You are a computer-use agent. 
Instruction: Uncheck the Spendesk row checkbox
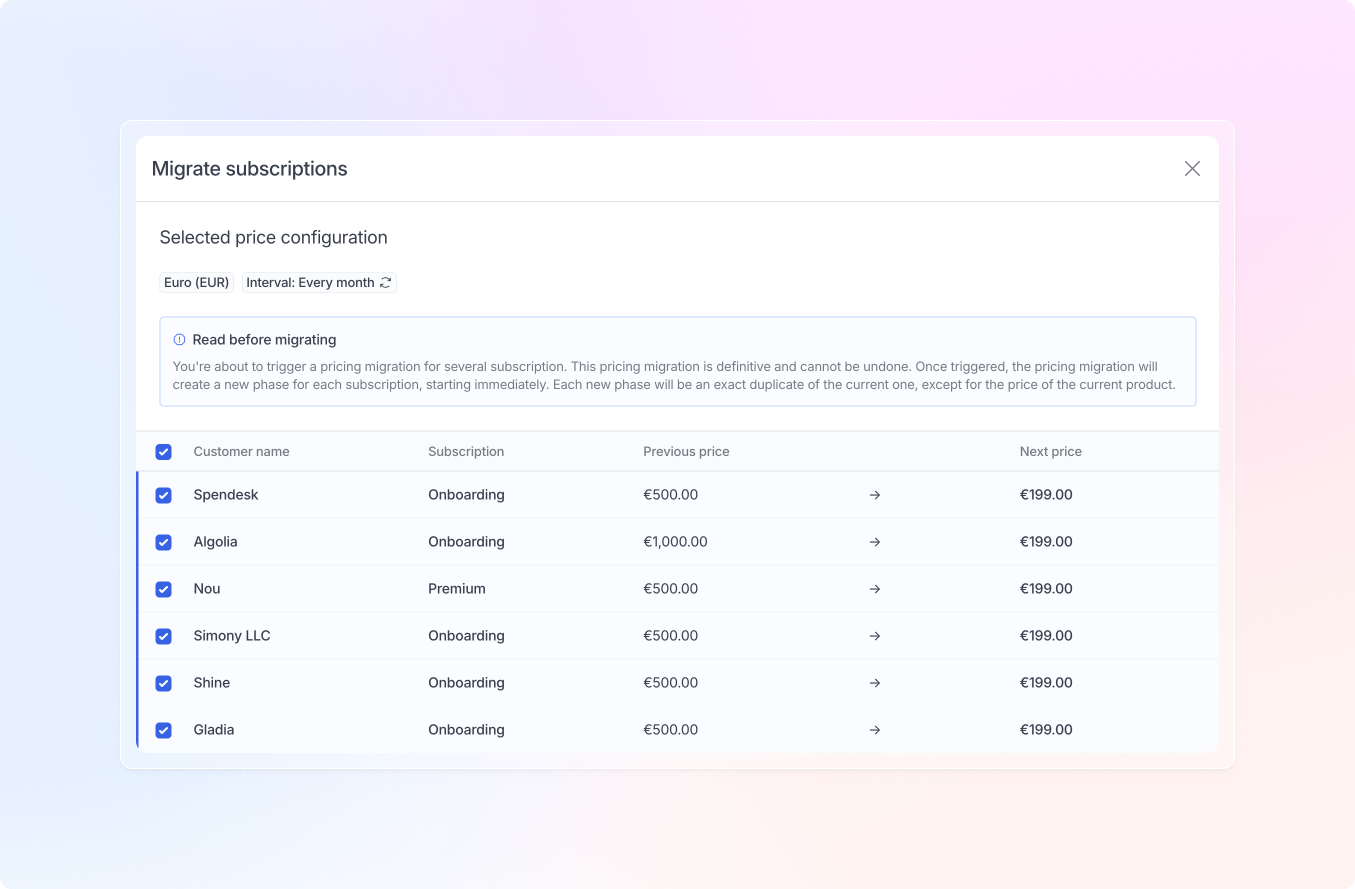coord(164,495)
